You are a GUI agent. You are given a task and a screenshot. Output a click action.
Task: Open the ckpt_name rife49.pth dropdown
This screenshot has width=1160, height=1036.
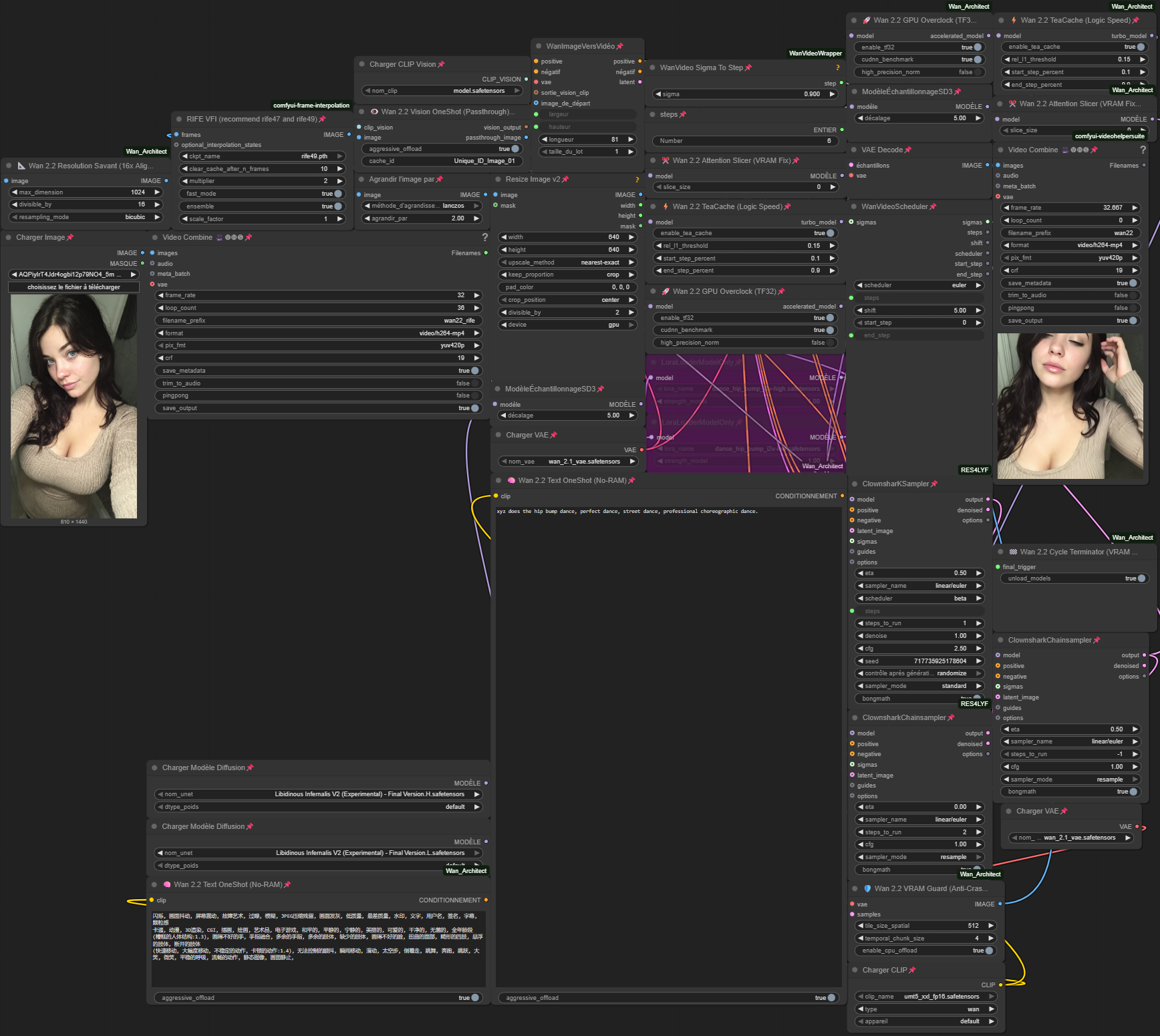tap(263, 156)
